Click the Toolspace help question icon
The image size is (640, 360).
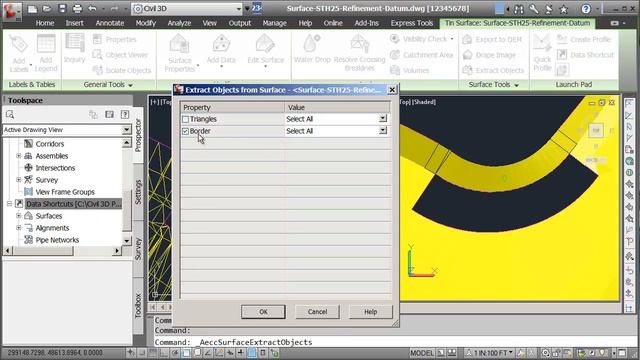(x=125, y=115)
